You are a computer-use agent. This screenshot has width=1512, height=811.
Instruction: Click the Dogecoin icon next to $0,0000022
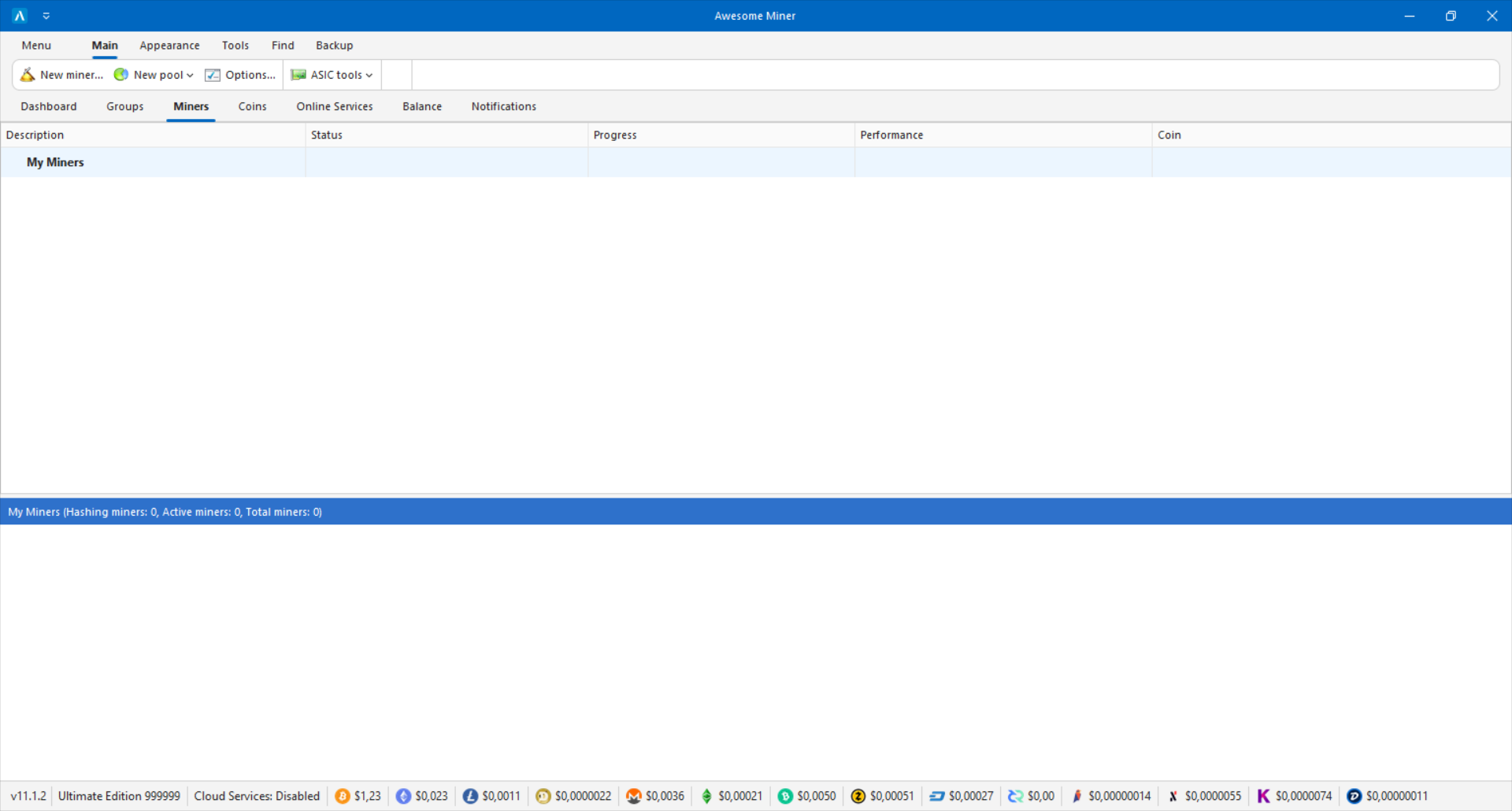(543, 796)
